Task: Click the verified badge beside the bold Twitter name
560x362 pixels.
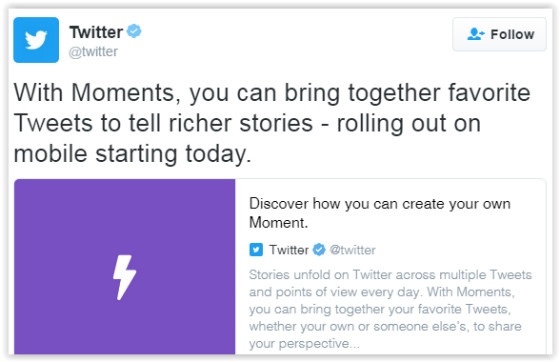Action: pyautogui.click(x=135, y=31)
